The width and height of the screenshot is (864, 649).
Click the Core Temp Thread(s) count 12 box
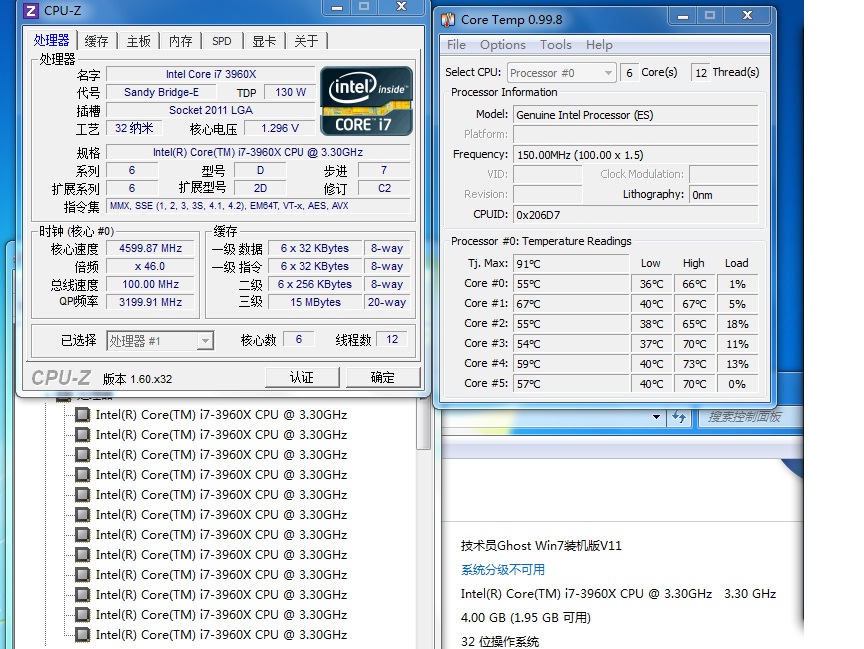pos(700,73)
